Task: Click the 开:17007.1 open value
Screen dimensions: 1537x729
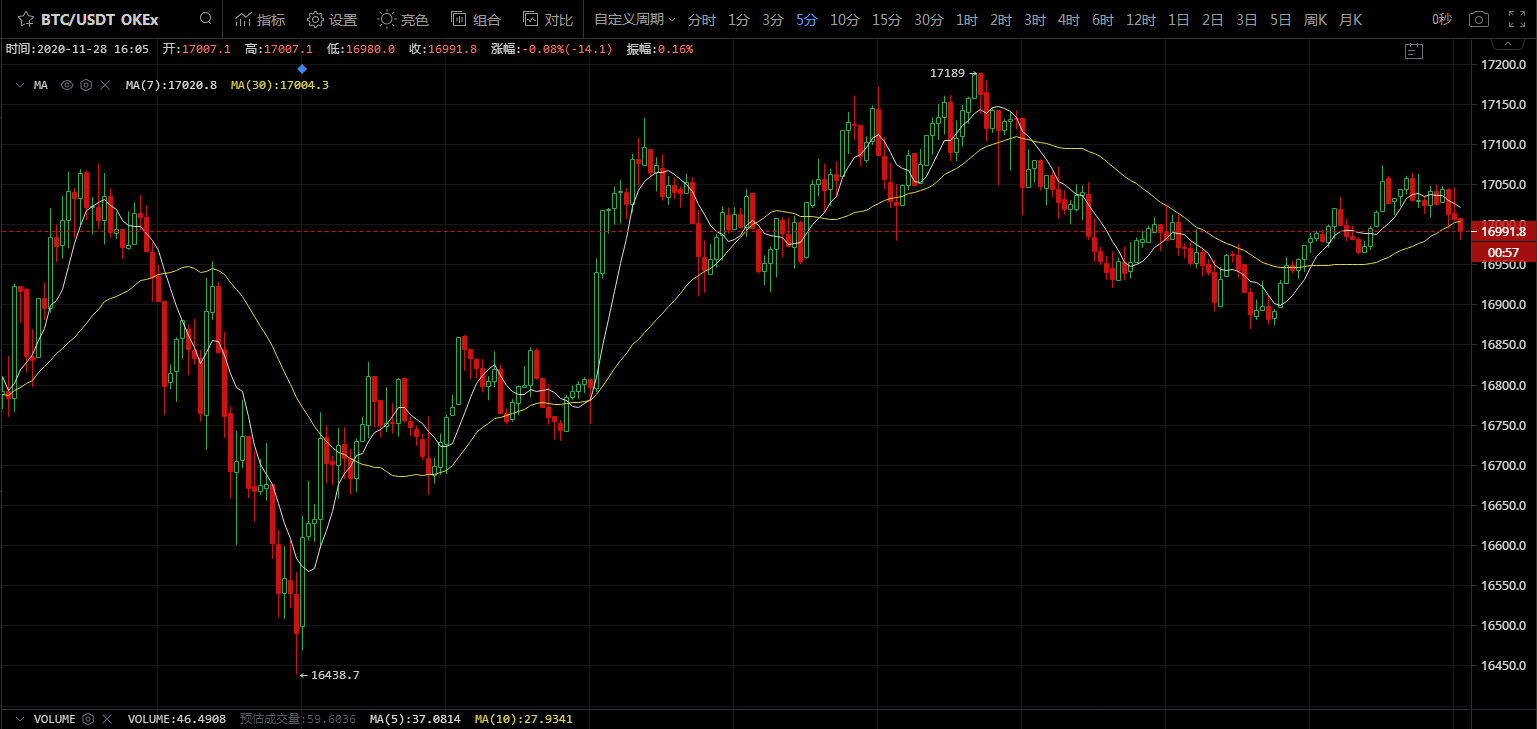Action: 197,48
